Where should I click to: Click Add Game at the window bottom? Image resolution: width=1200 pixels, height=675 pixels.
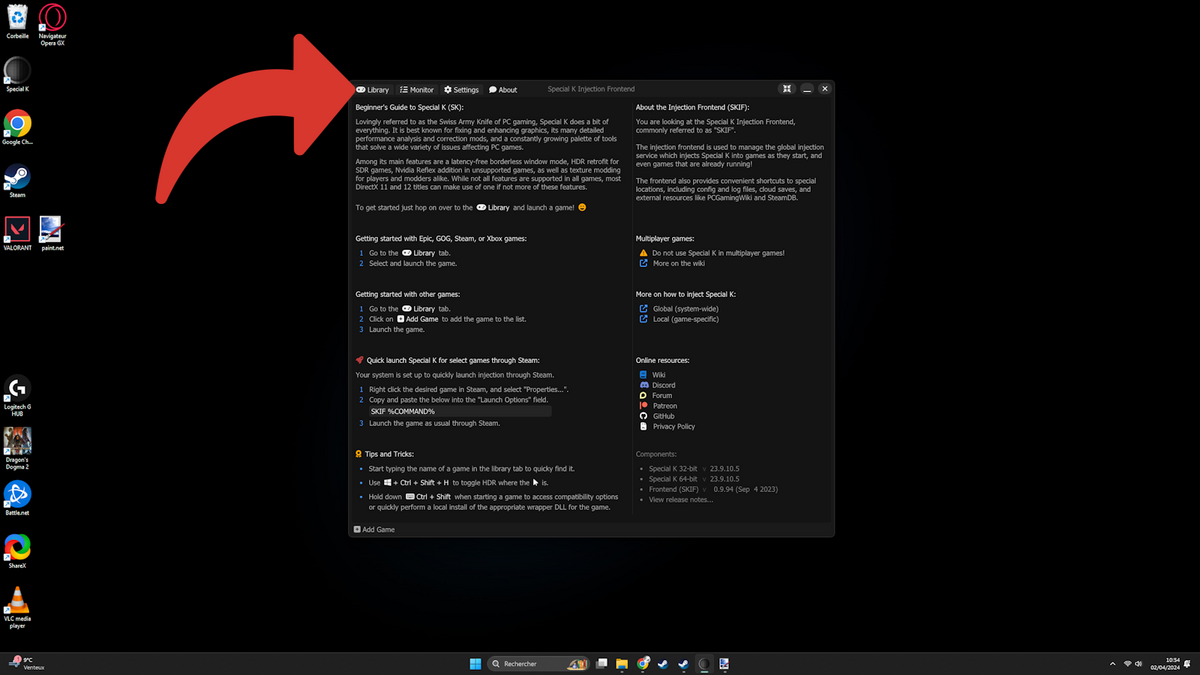click(374, 529)
